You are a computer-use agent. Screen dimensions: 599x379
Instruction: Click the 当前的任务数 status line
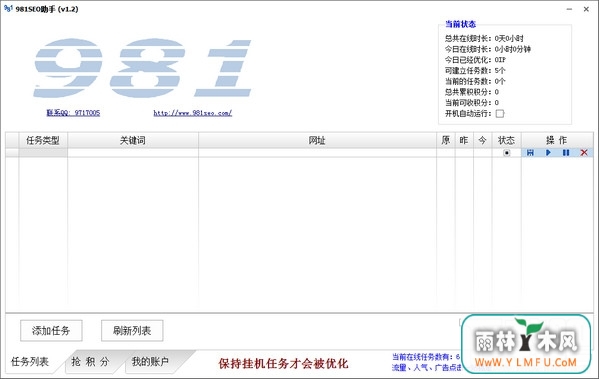tap(475, 81)
